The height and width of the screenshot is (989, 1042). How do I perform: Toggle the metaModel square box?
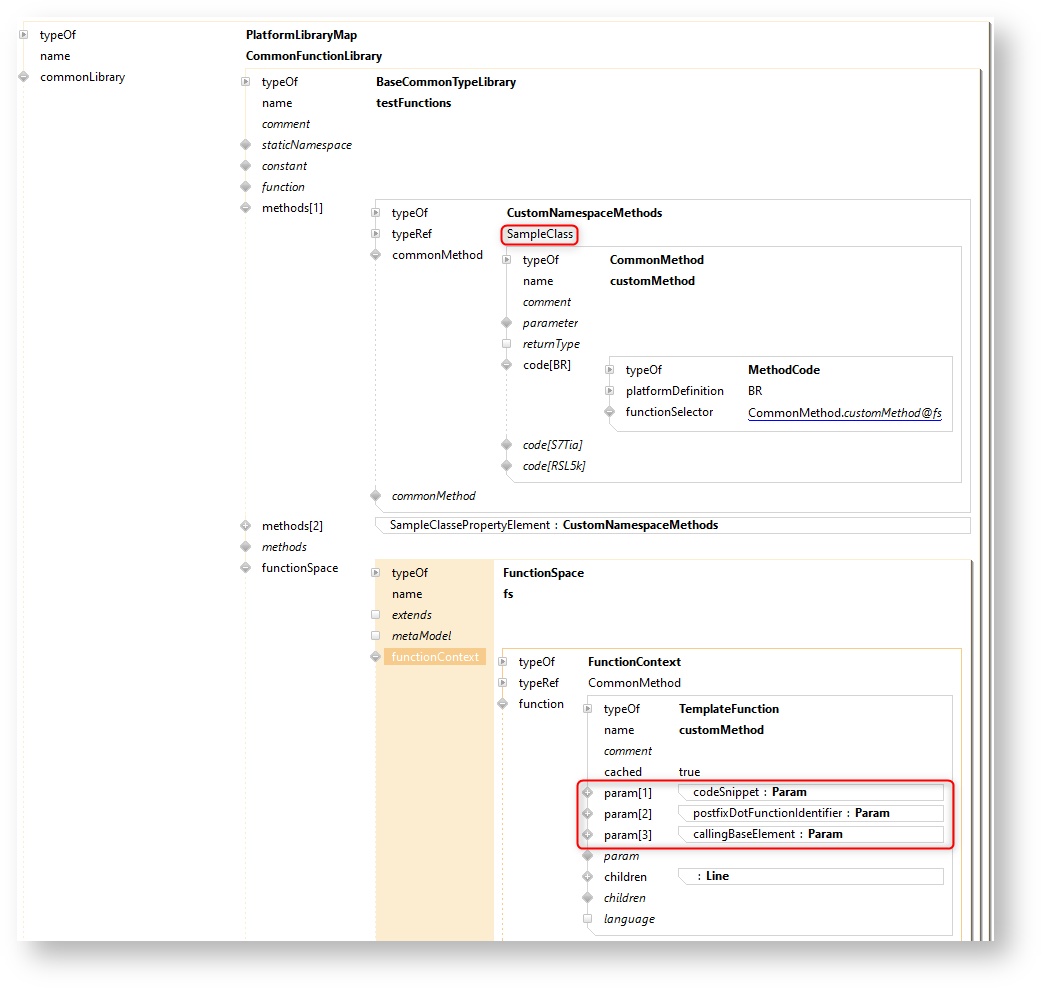pyautogui.click(x=375, y=636)
